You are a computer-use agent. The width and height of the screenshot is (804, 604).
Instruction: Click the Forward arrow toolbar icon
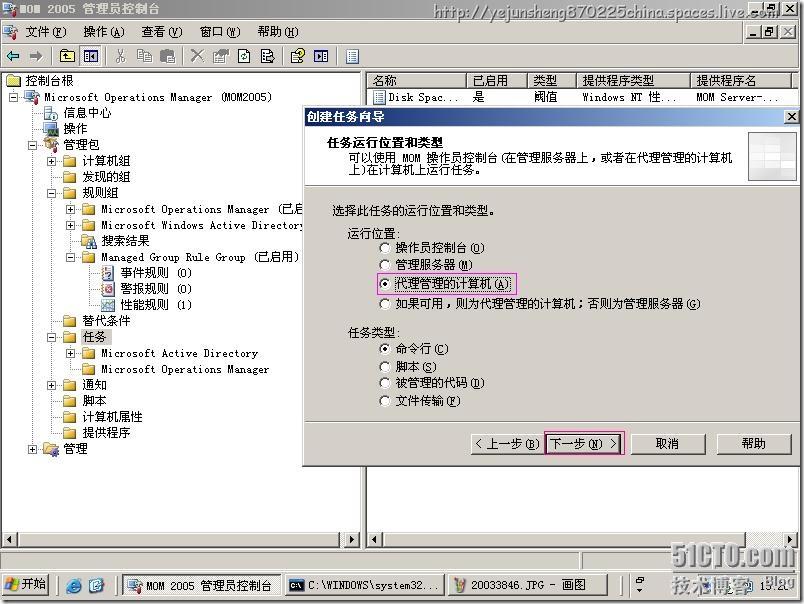point(36,56)
